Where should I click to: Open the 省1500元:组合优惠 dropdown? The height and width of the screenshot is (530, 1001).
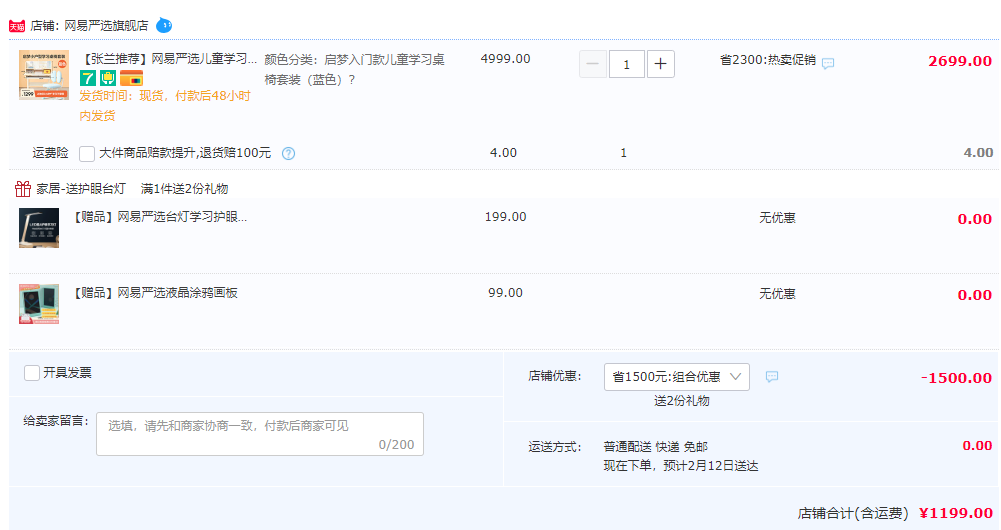677,377
